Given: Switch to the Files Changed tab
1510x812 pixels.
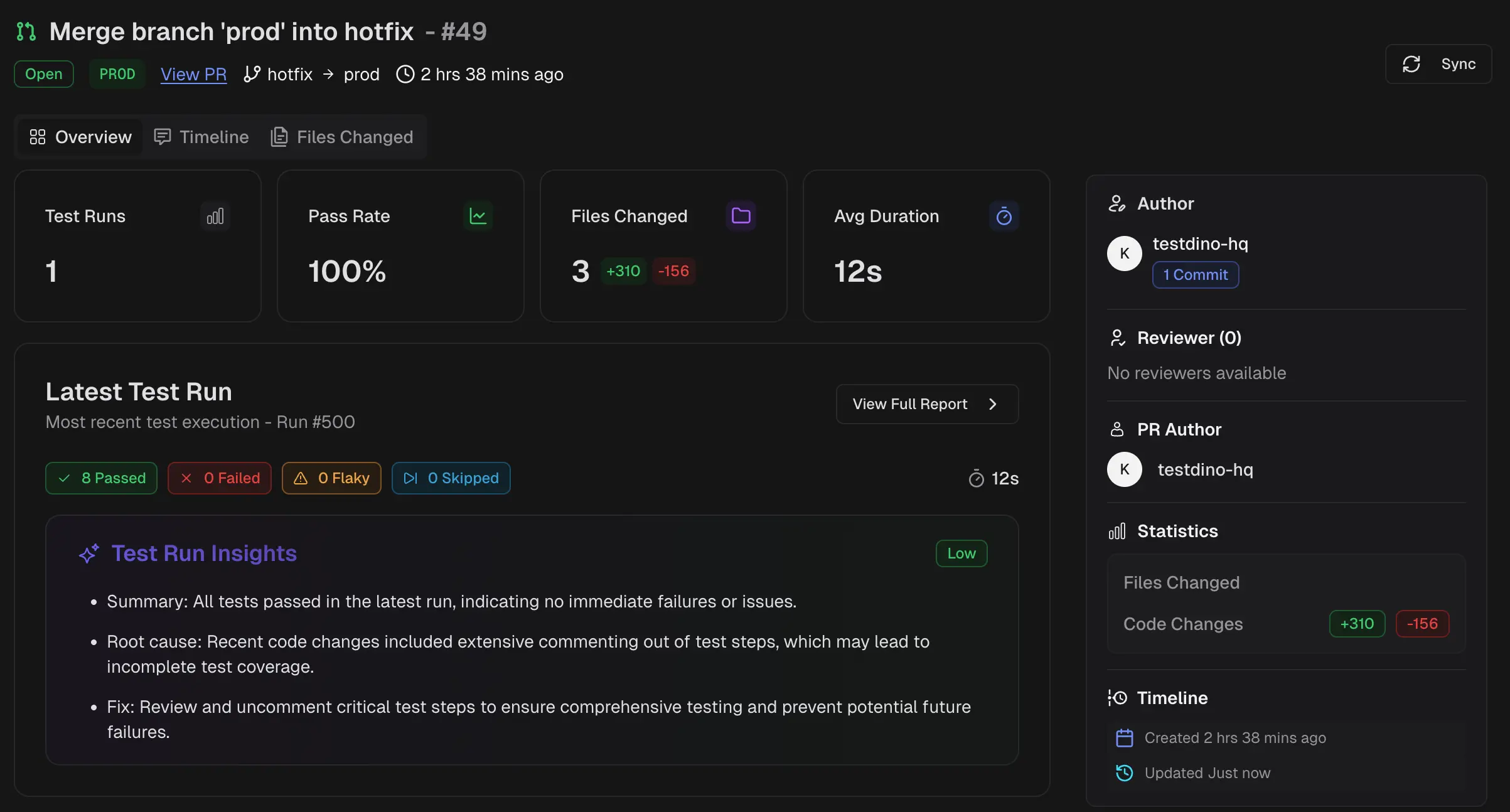Looking at the screenshot, I should 343,137.
